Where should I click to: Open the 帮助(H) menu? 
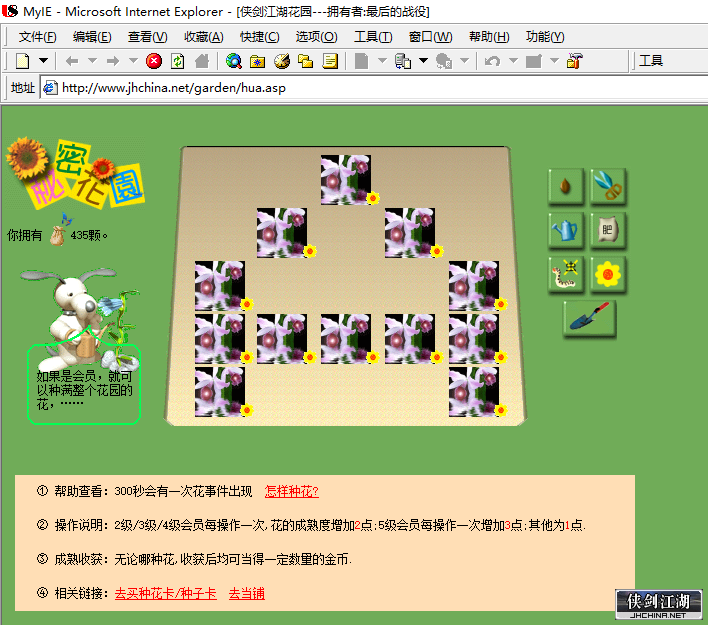489,37
